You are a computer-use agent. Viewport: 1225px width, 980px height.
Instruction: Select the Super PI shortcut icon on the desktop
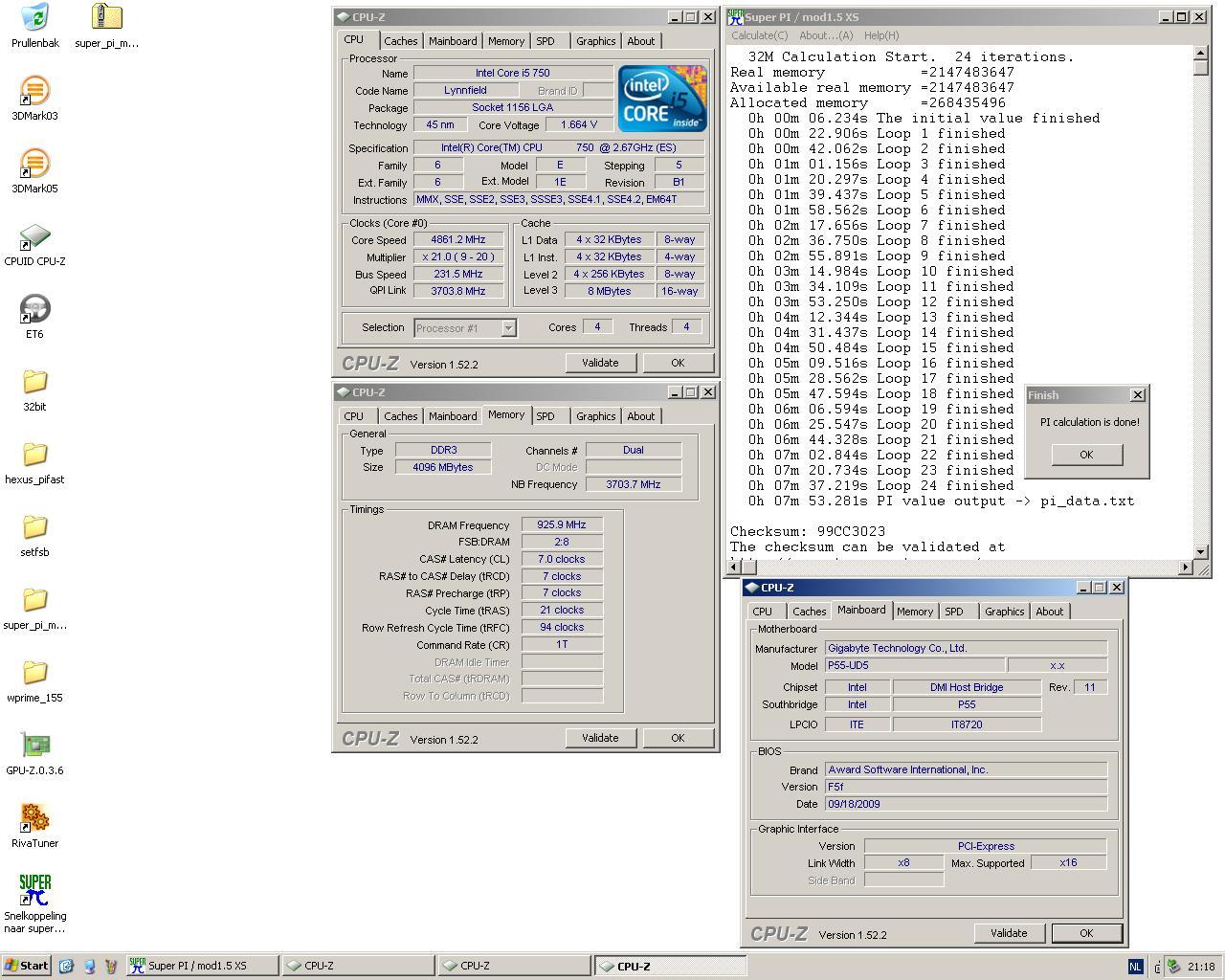pos(34,890)
